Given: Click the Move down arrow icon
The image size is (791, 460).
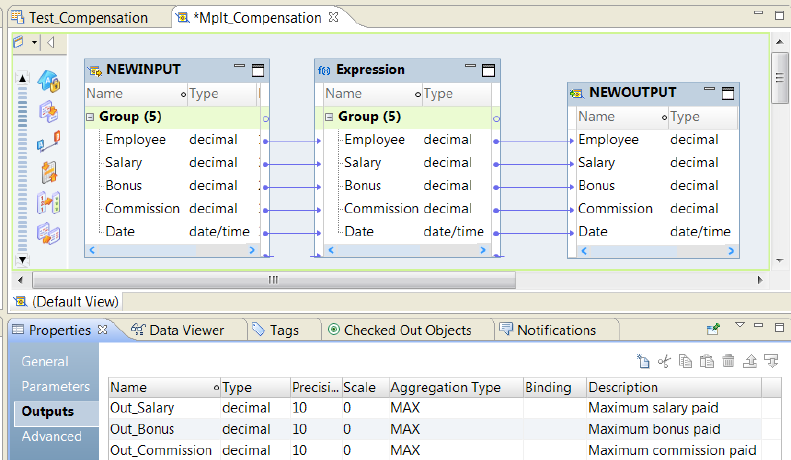Looking at the screenshot, I should [x=770, y=362].
